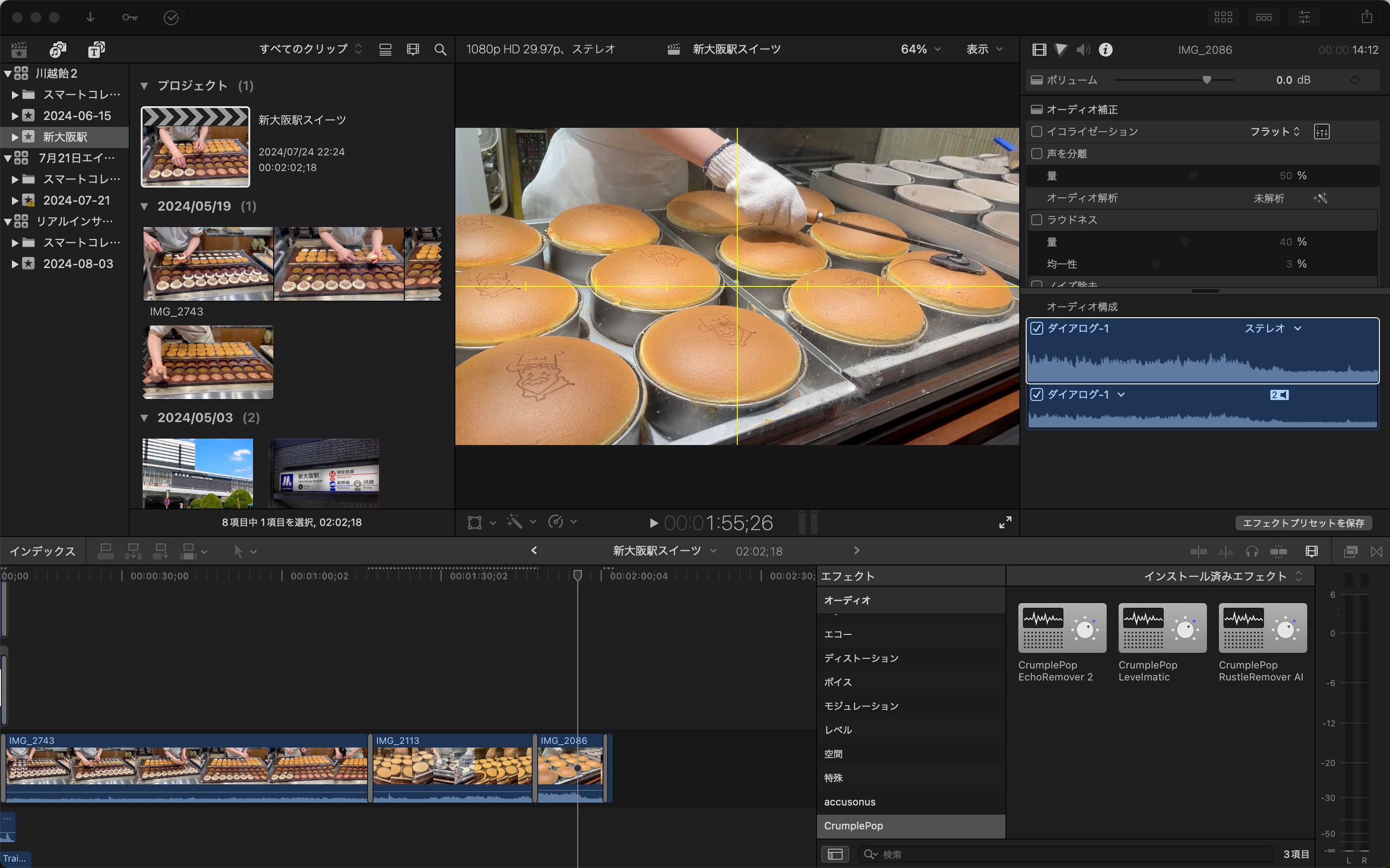Open the すべてのクリップ filter dropdown
Viewport: 1390px width, 868px height.
tap(310, 49)
